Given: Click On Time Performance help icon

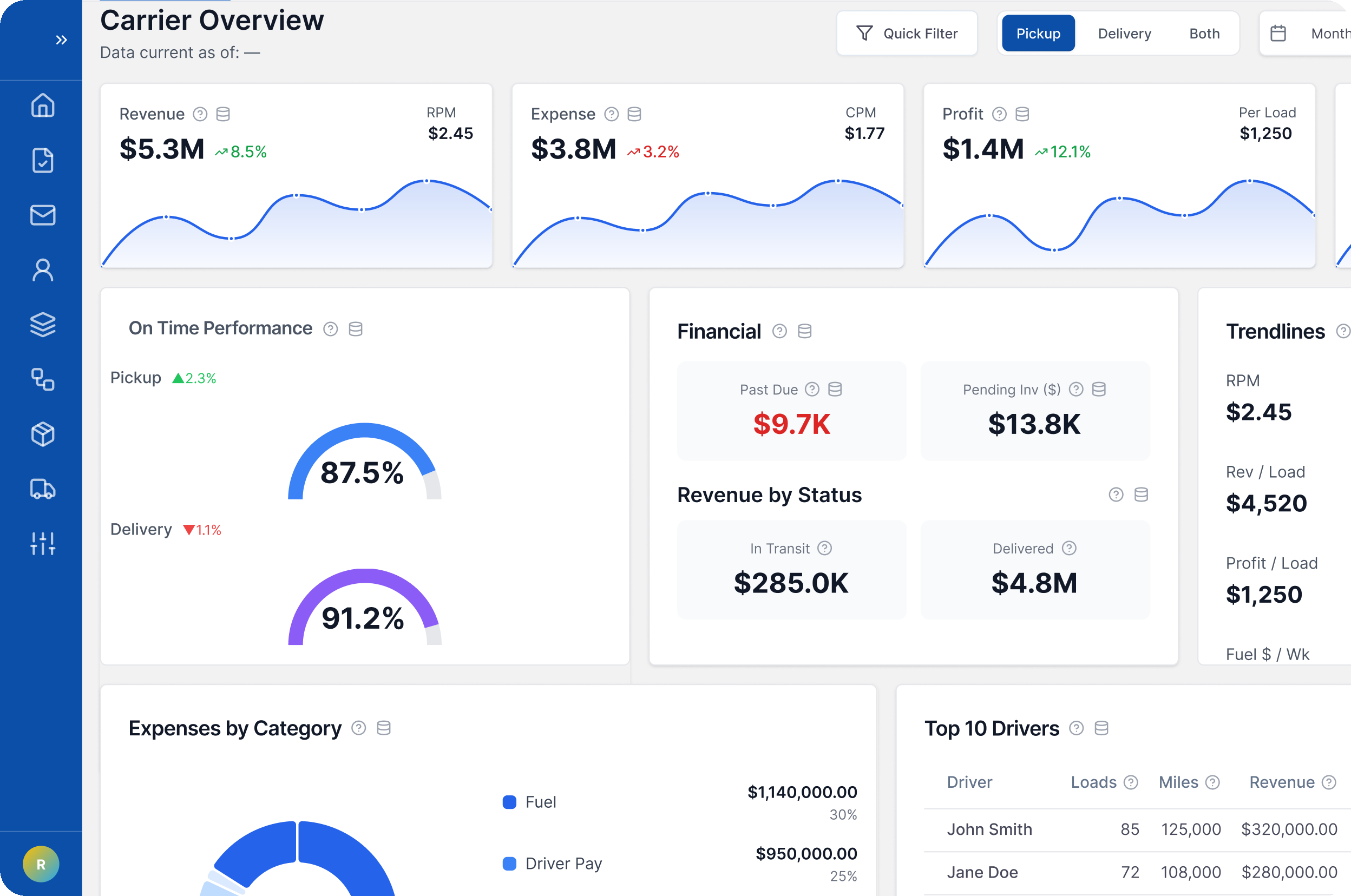Looking at the screenshot, I should 330,329.
